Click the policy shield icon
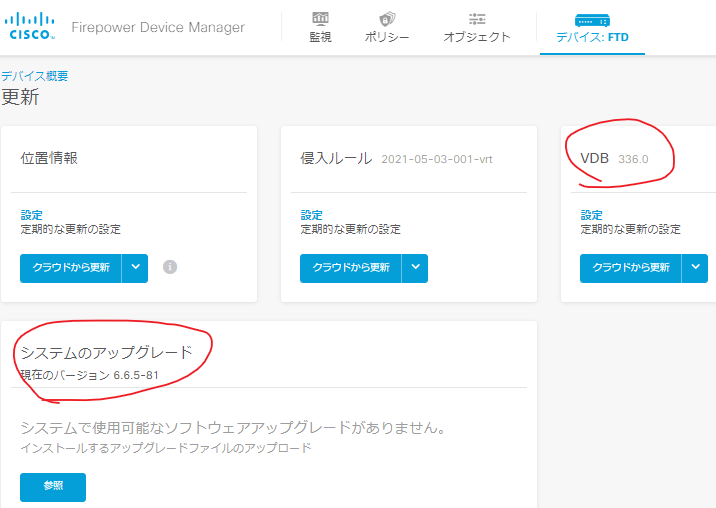The height and width of the screenshot is (508, 716). [x=387, y=19]
